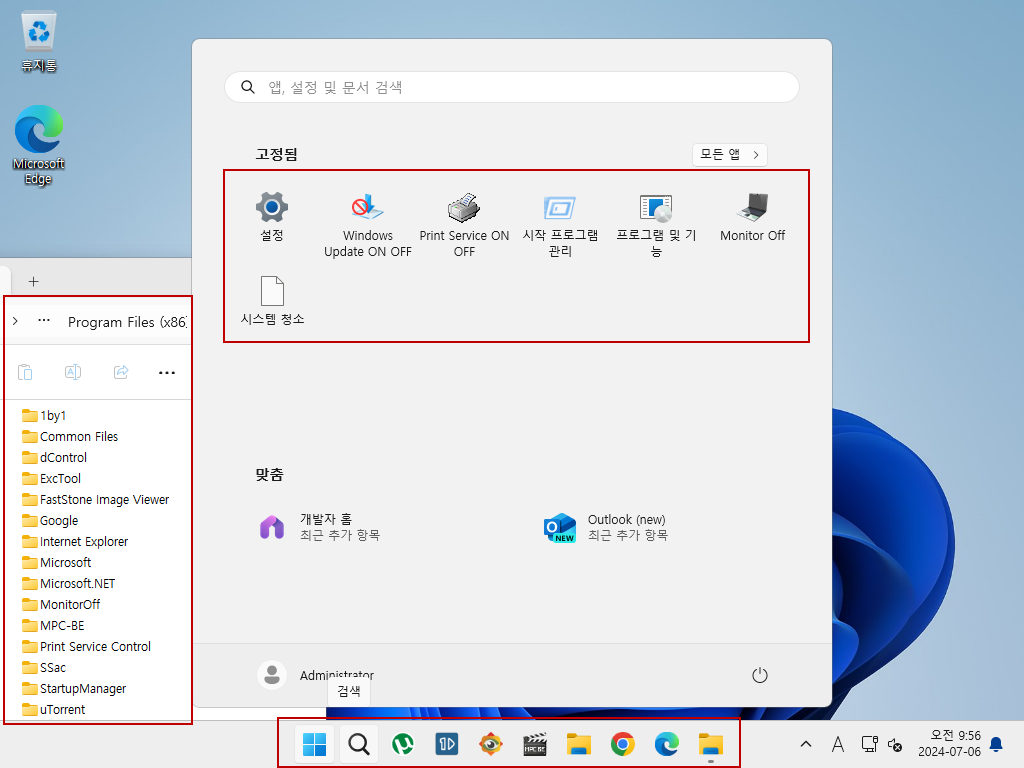
Task: Open the first File Explorer taskbar icon
Action: [x=579, y=744]
